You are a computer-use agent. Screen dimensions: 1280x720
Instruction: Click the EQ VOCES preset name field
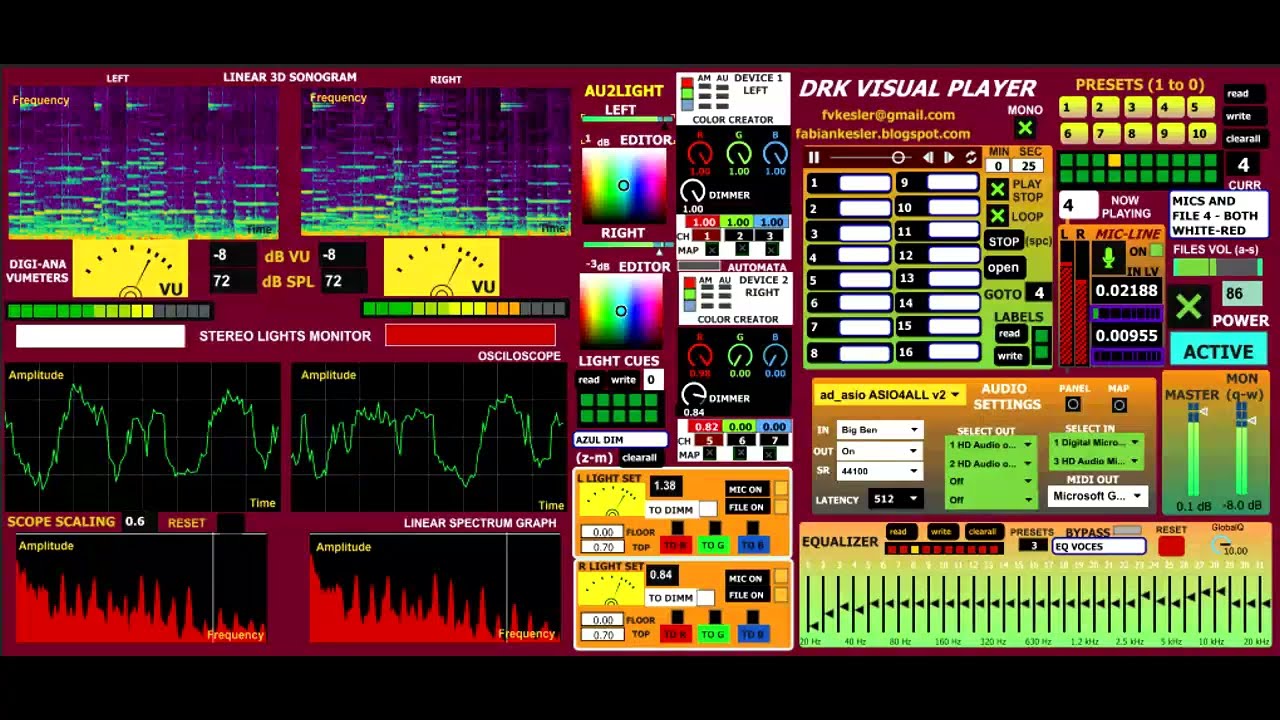1099,547
